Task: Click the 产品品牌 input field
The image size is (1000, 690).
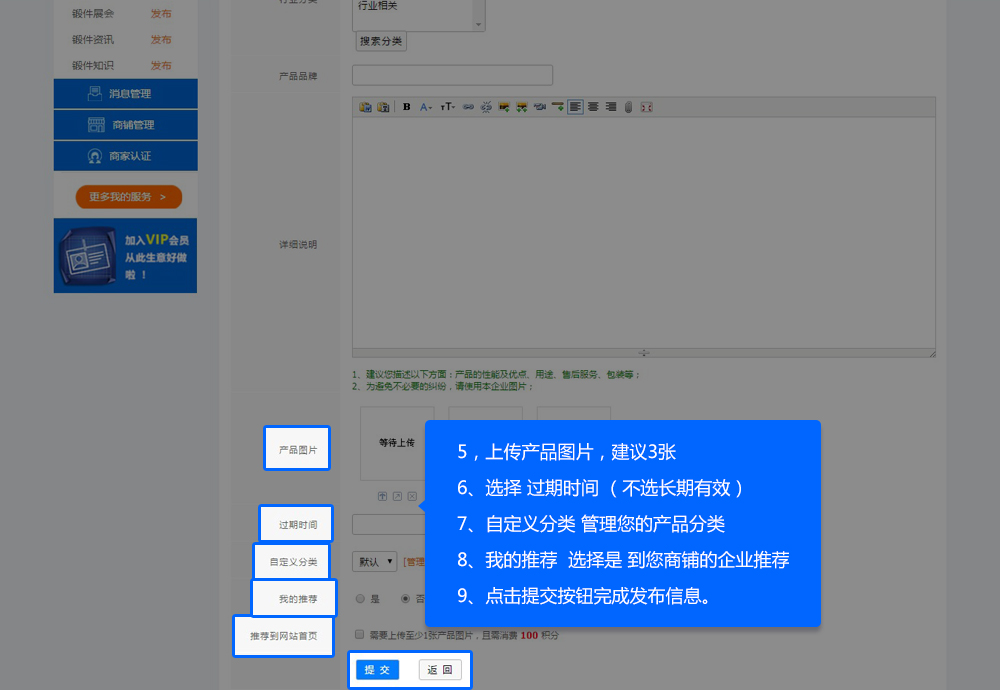Action: click(x=452, y=76)
